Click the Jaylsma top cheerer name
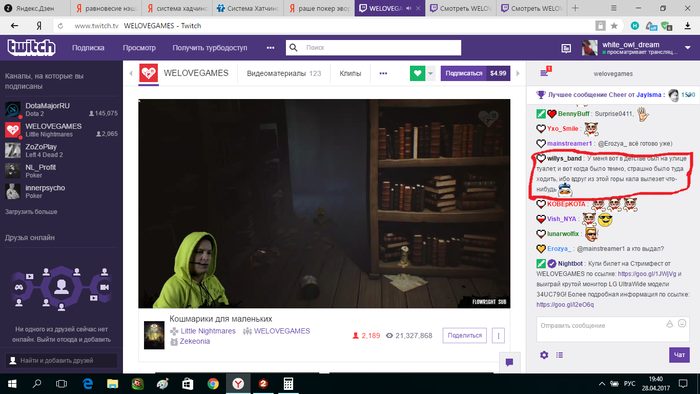700x394 pixels. pyautogui.click(x=649, y=95)
